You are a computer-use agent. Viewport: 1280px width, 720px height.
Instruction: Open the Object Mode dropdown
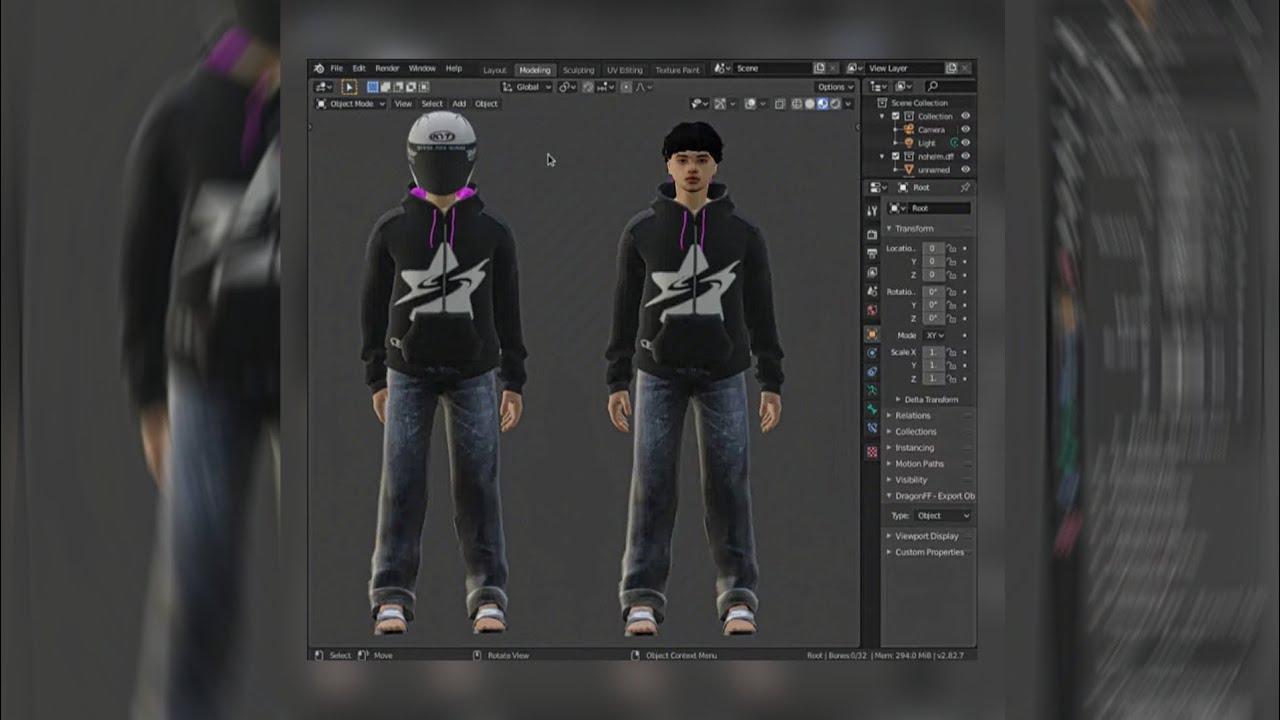351,103
